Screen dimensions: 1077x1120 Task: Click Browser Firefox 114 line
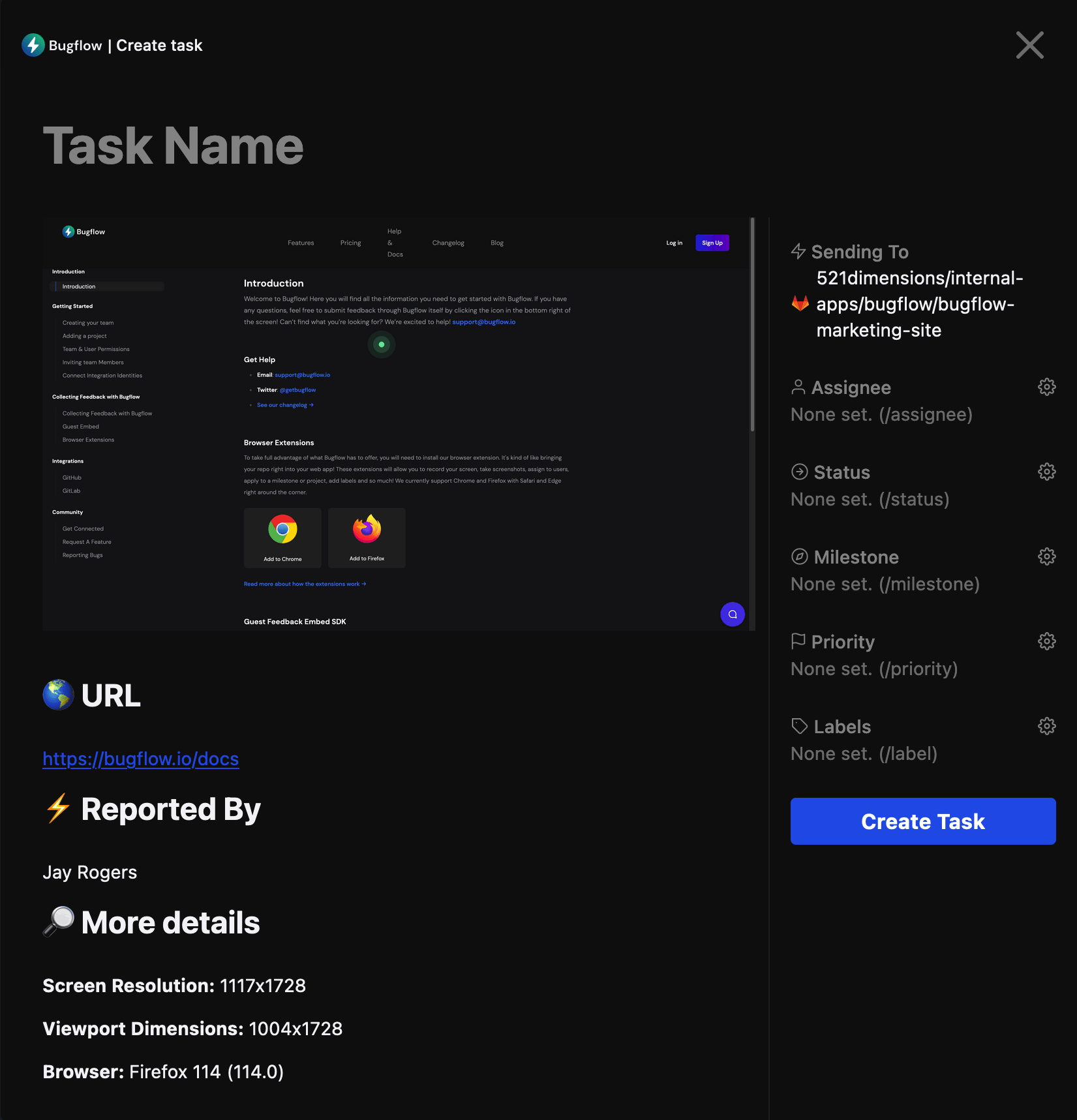pos(163,1072)
